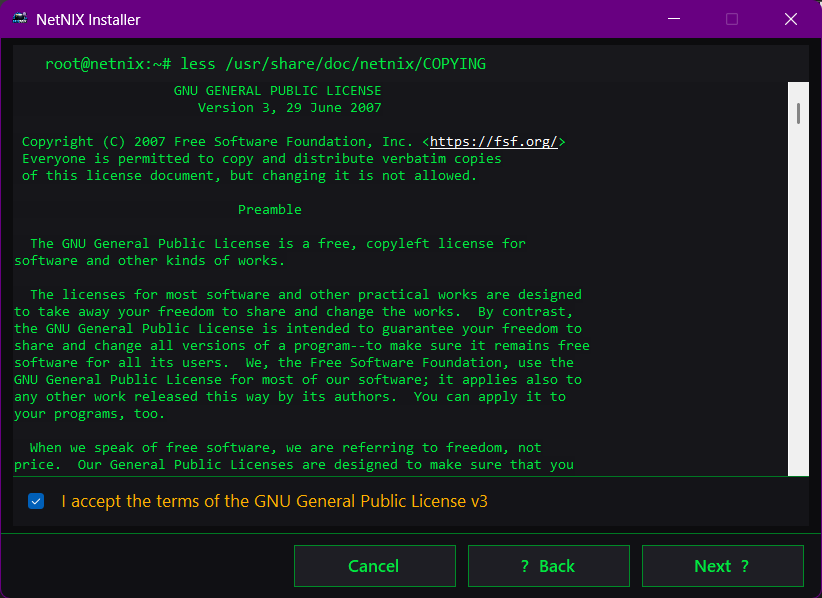Minimize the NetNIX Installer window
822x598 pixels.
(673, 19)
